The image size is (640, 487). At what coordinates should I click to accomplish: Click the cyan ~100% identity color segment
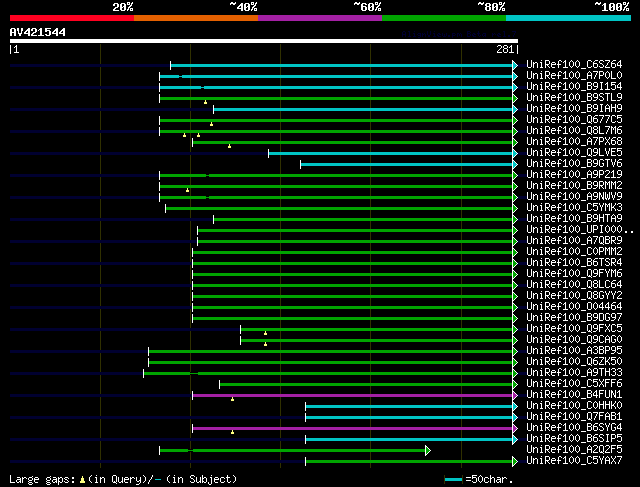(x=569, y=18)
